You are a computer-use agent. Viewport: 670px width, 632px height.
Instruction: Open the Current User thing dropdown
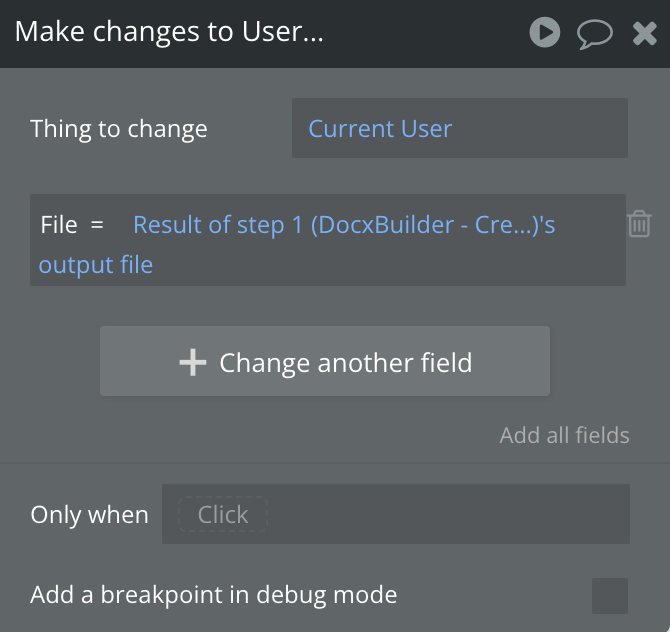459,128
